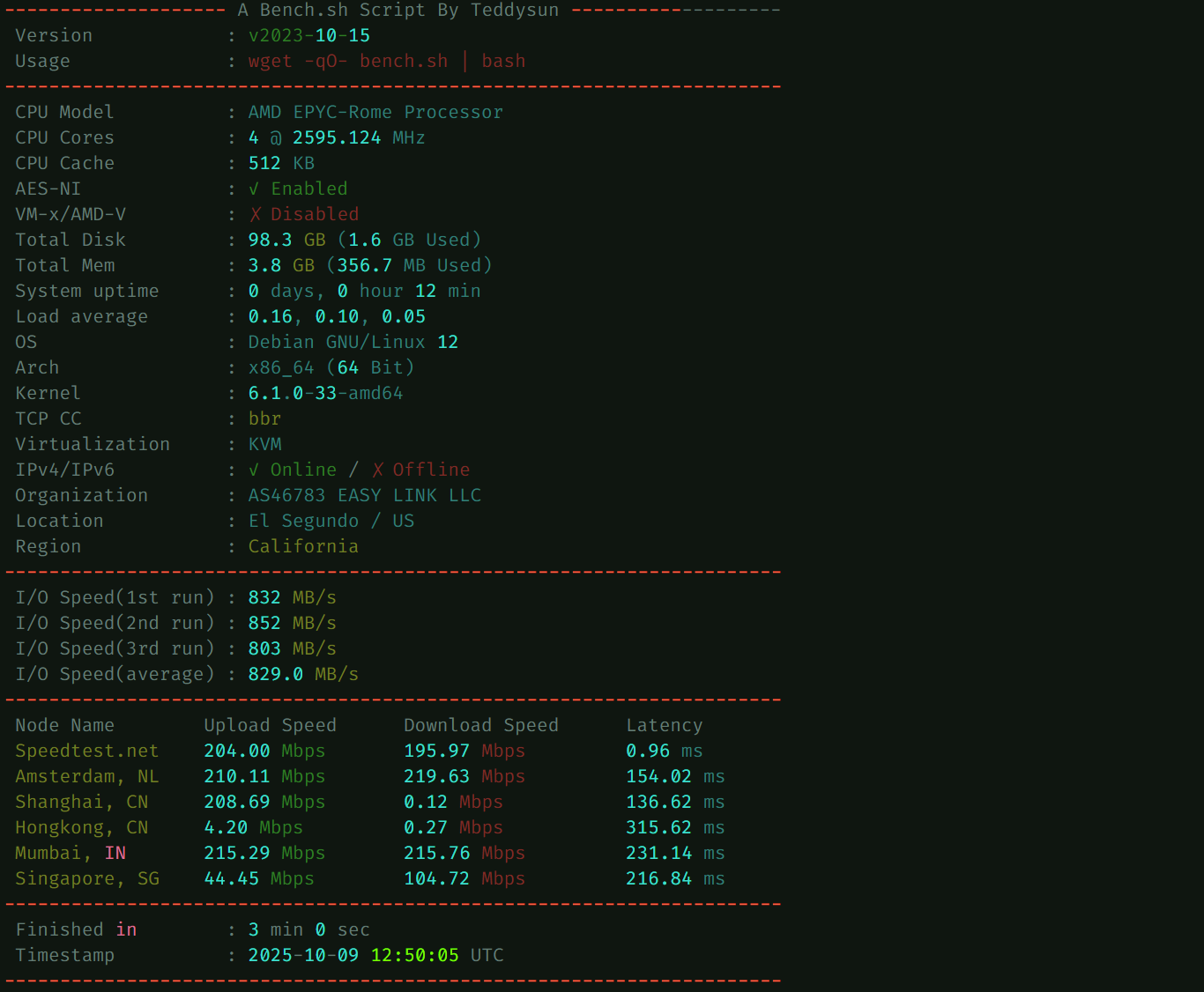Image resolution: width=1204 pixels, height=992 pixels.
Task: Click the red X beside Disabled
Action: 255,215
